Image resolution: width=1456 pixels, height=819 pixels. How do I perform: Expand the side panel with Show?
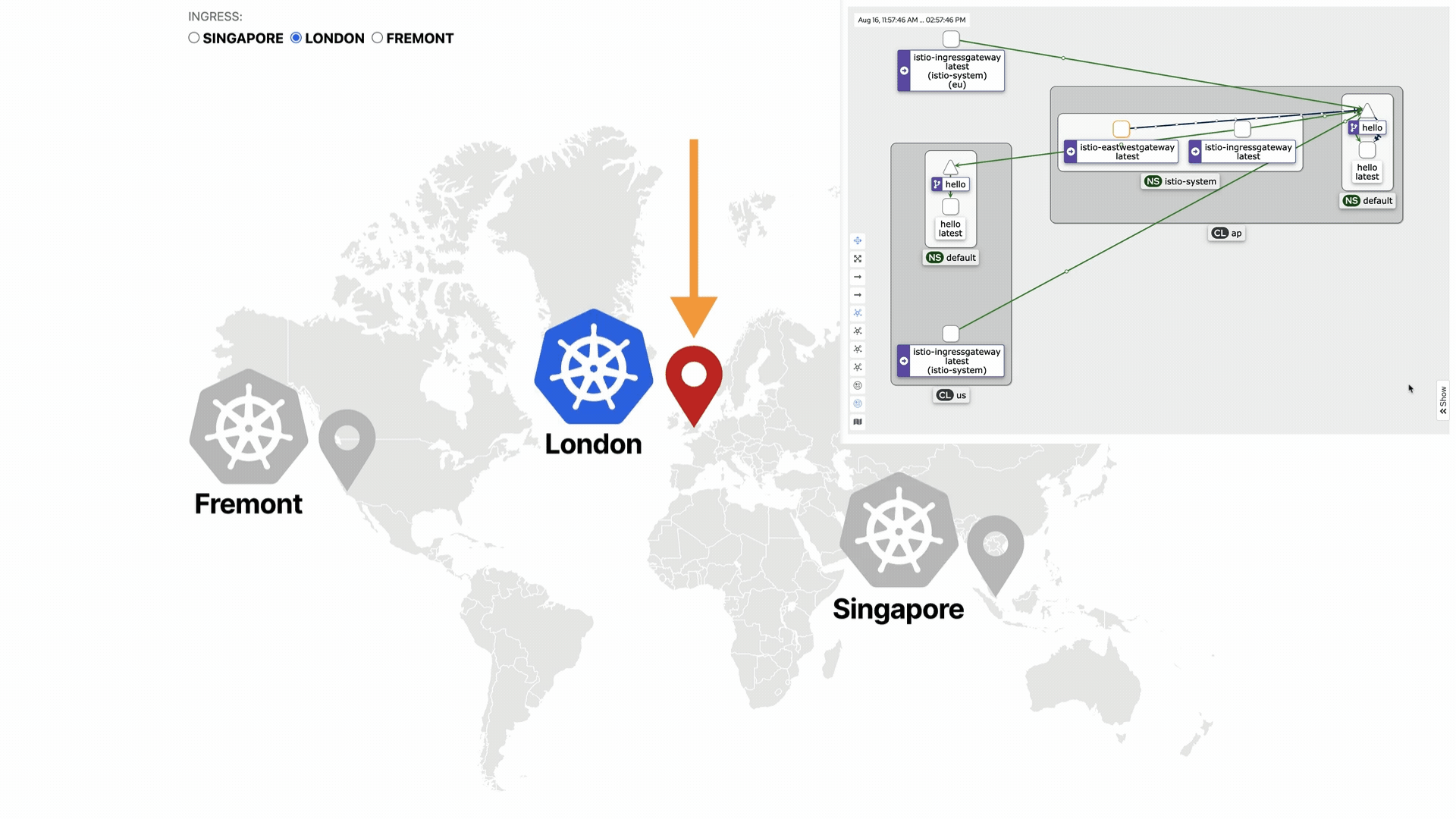(1443, 400)
